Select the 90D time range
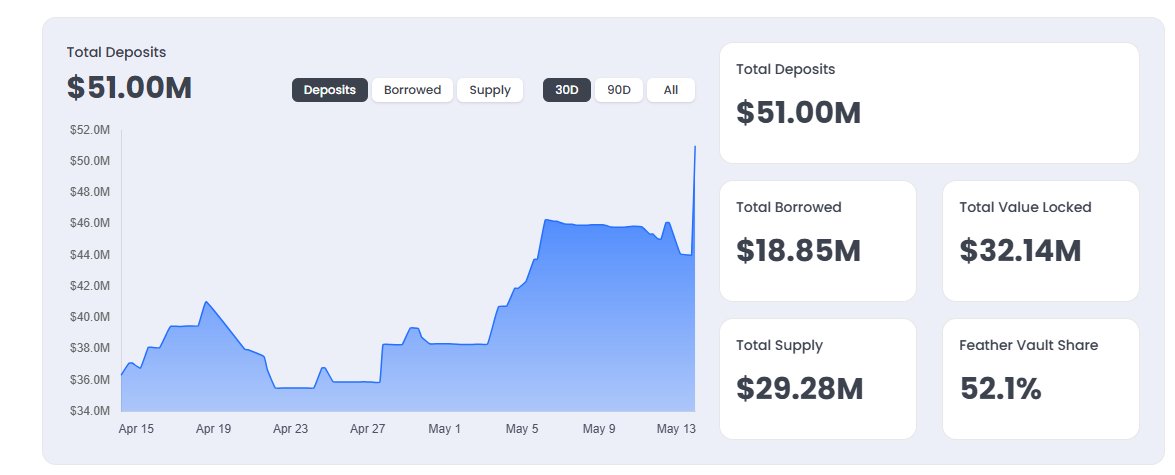The width and height of the screenshot is (1175, 475). [619, 90]
